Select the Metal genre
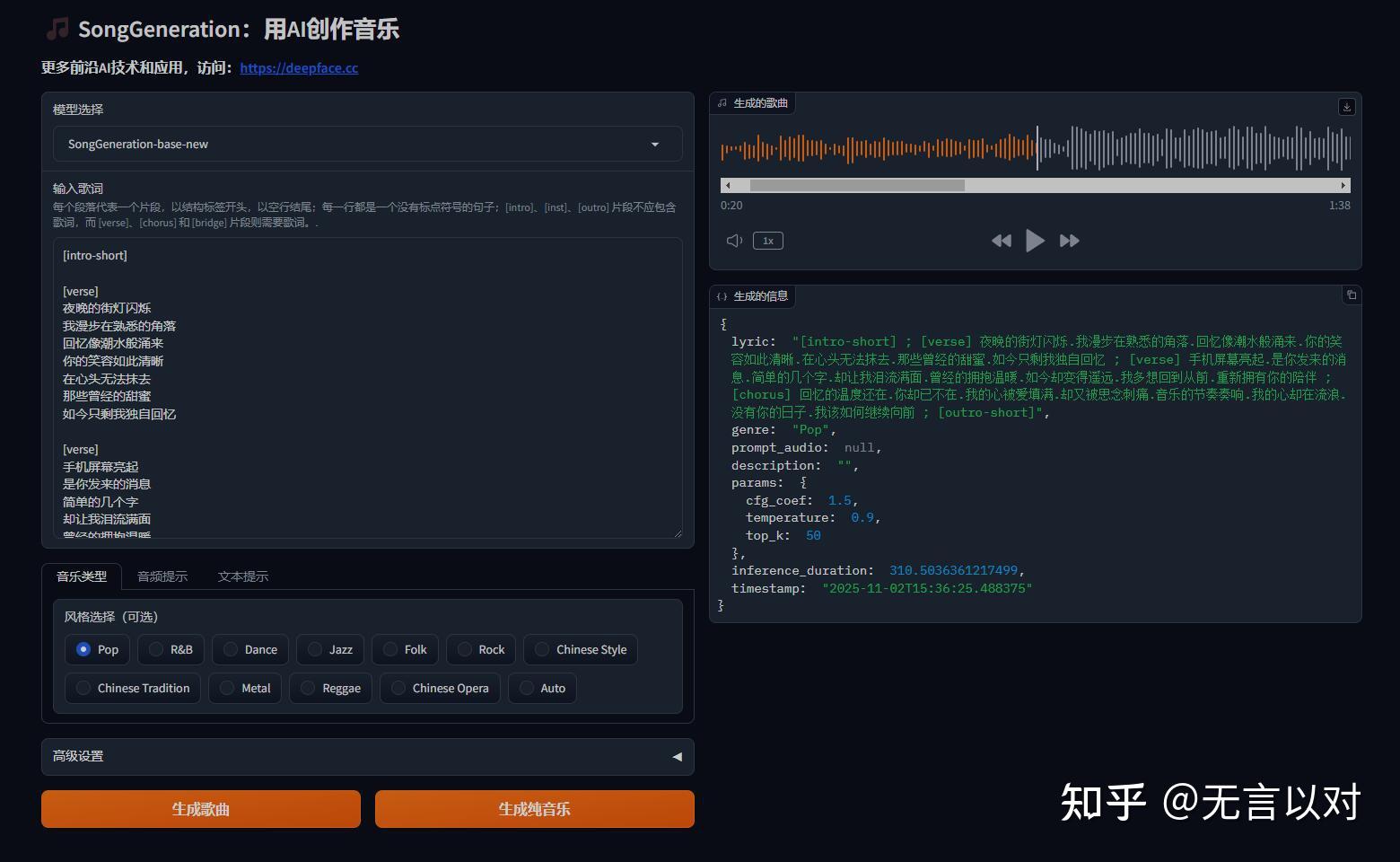 click(244, 688)
